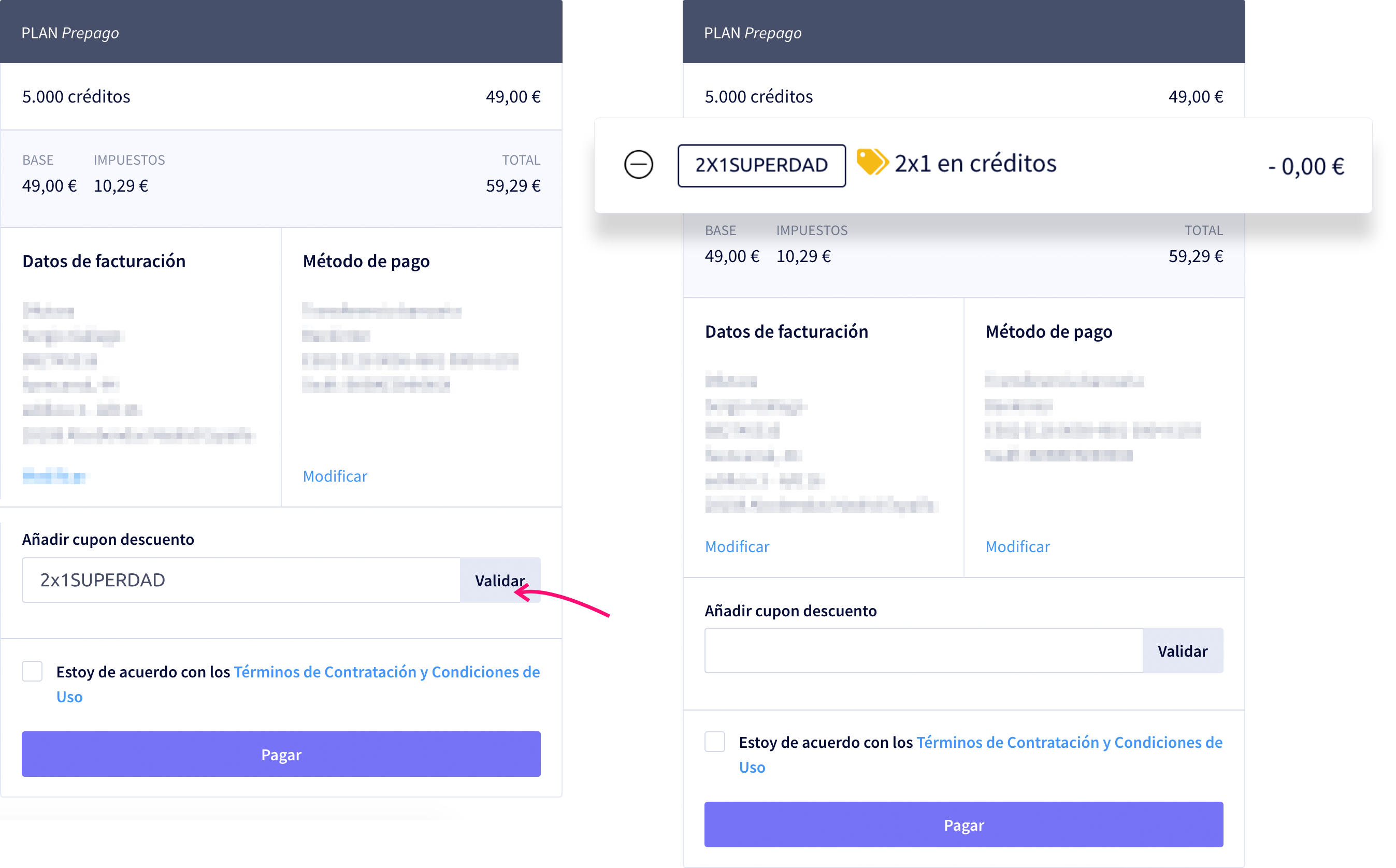1396x868 pixels.
Task: Click the yellow tag icon beside 2x1 en créditos
Action: tap(872, 163)
